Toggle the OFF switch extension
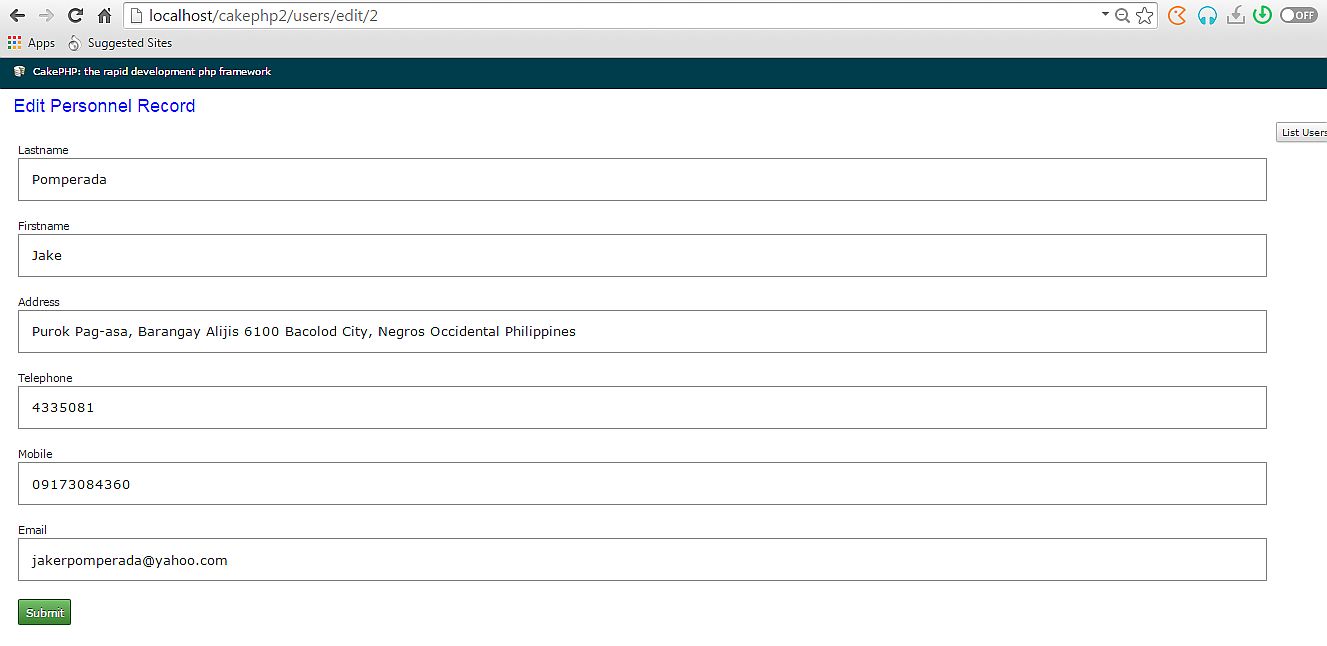This screenshot has width=1327, height=646. click(1298, 15)
